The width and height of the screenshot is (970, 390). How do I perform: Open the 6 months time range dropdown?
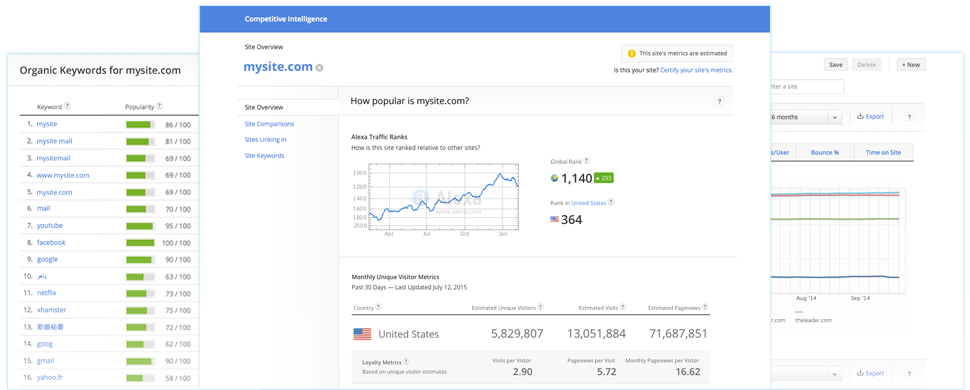click(x=806, y=117)
